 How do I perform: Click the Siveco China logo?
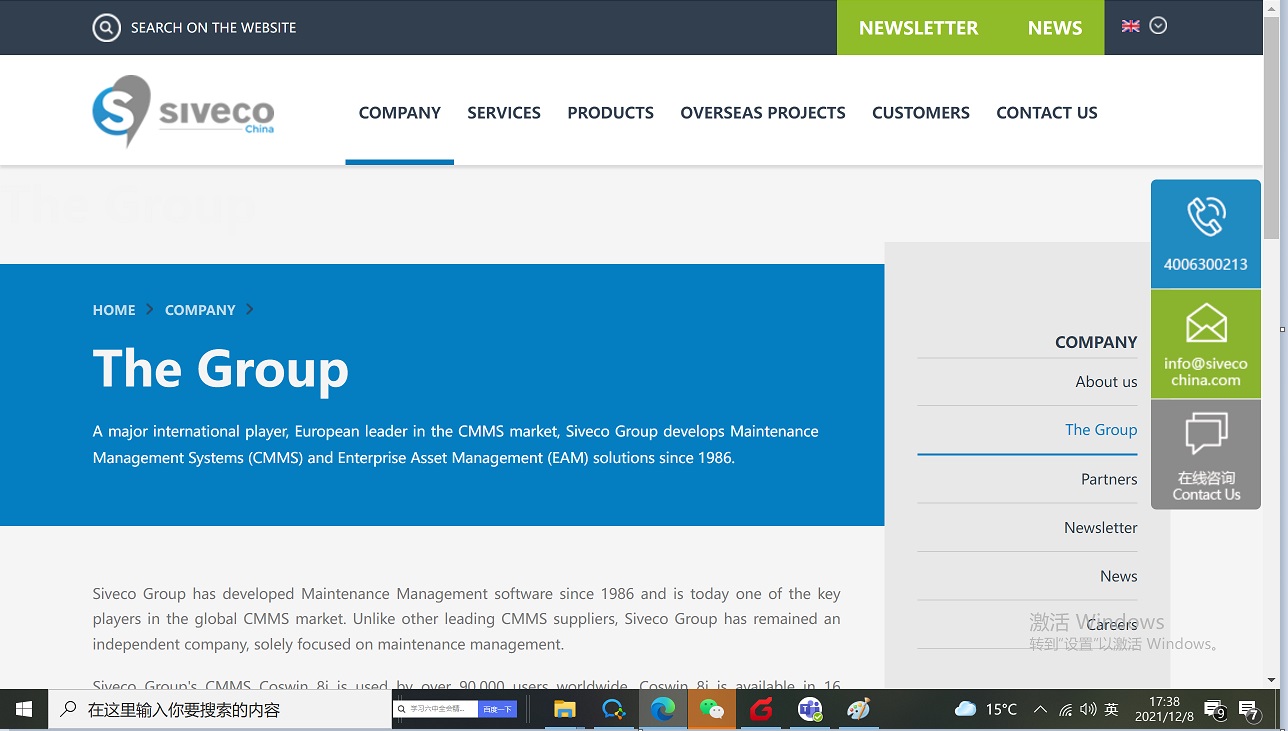pyautogui.click(x=183, y=110)
